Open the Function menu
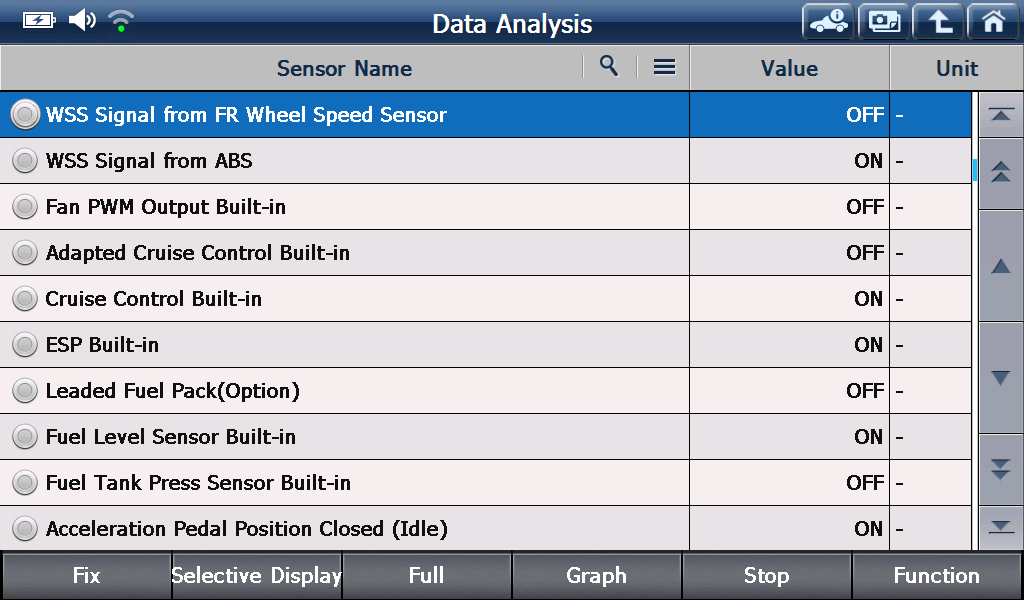The height and width of the screenshot is (600, 1024). click(x=936, y=575)
